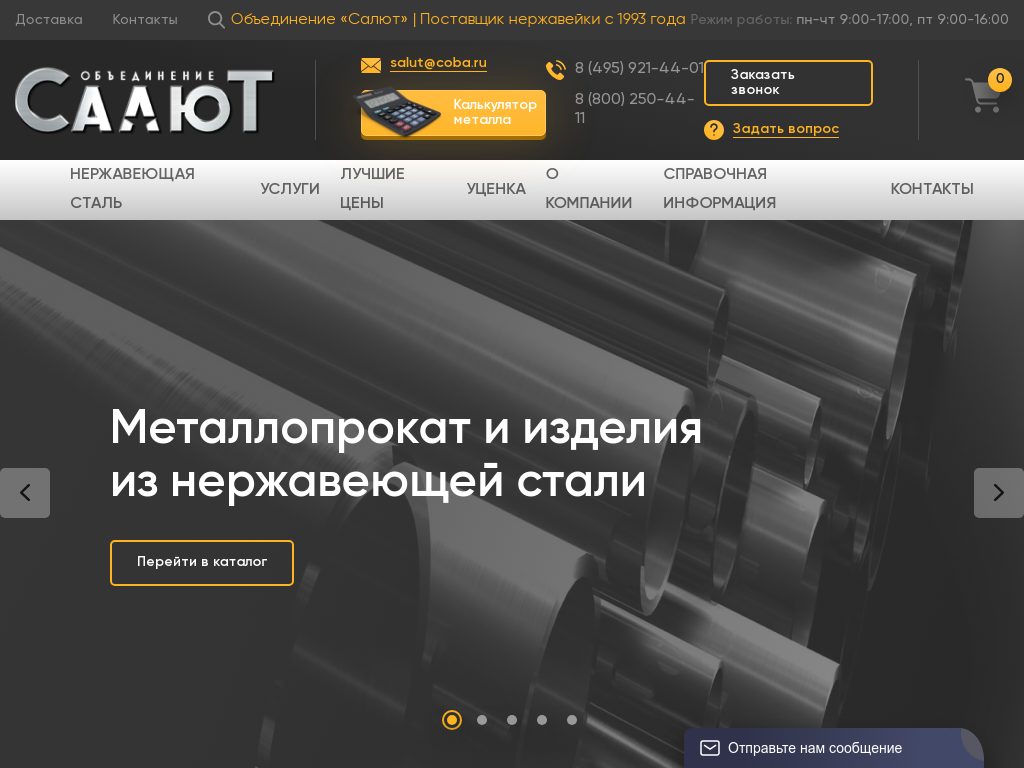Image resolution: width=1024 pixels, height=768 pixels.
Task: Click the calculator image icon
Action: pos(399,112)
